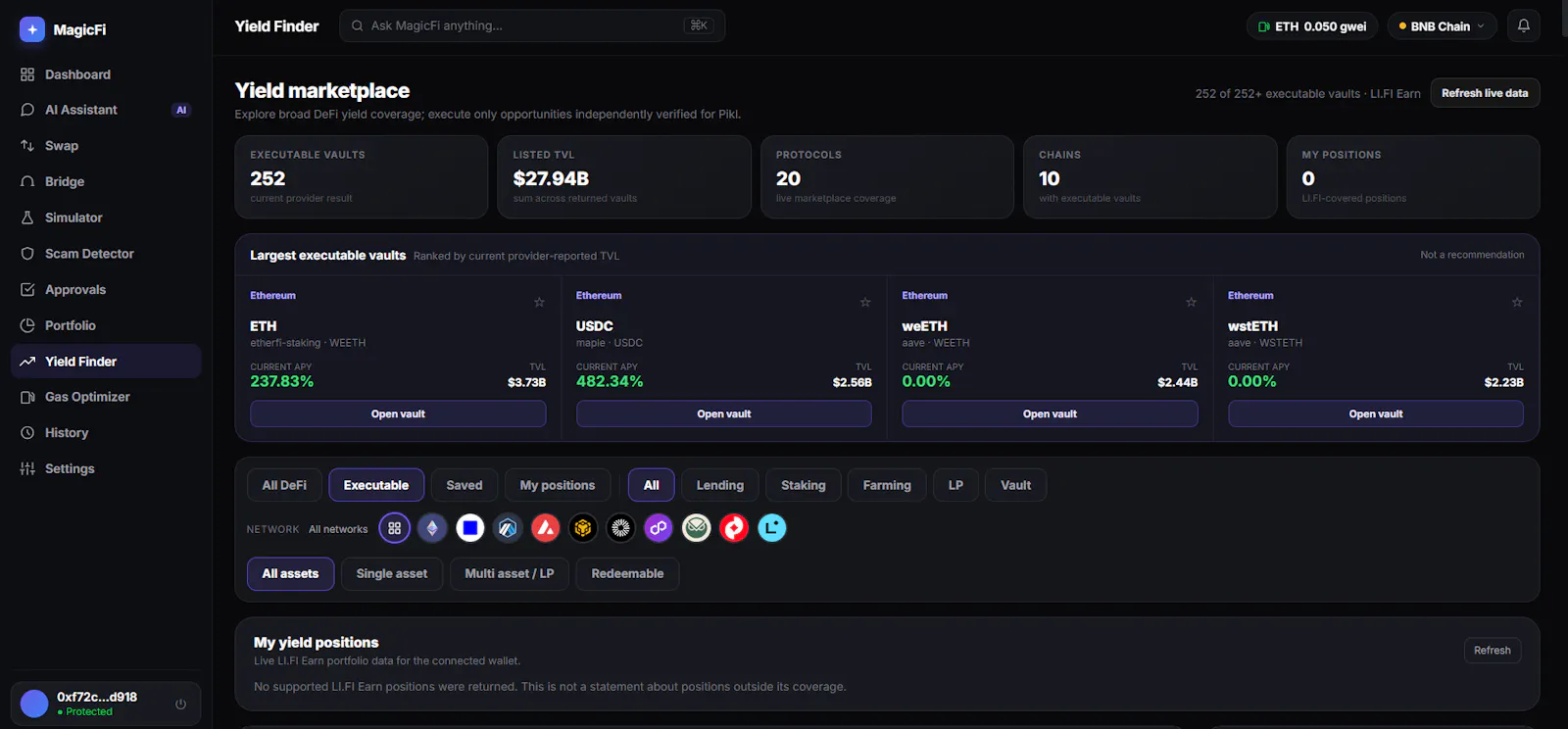The height and width of the screenshot is (729, 1568).
Task: Select the Redeemable asset filter
Action: [627, 573]
